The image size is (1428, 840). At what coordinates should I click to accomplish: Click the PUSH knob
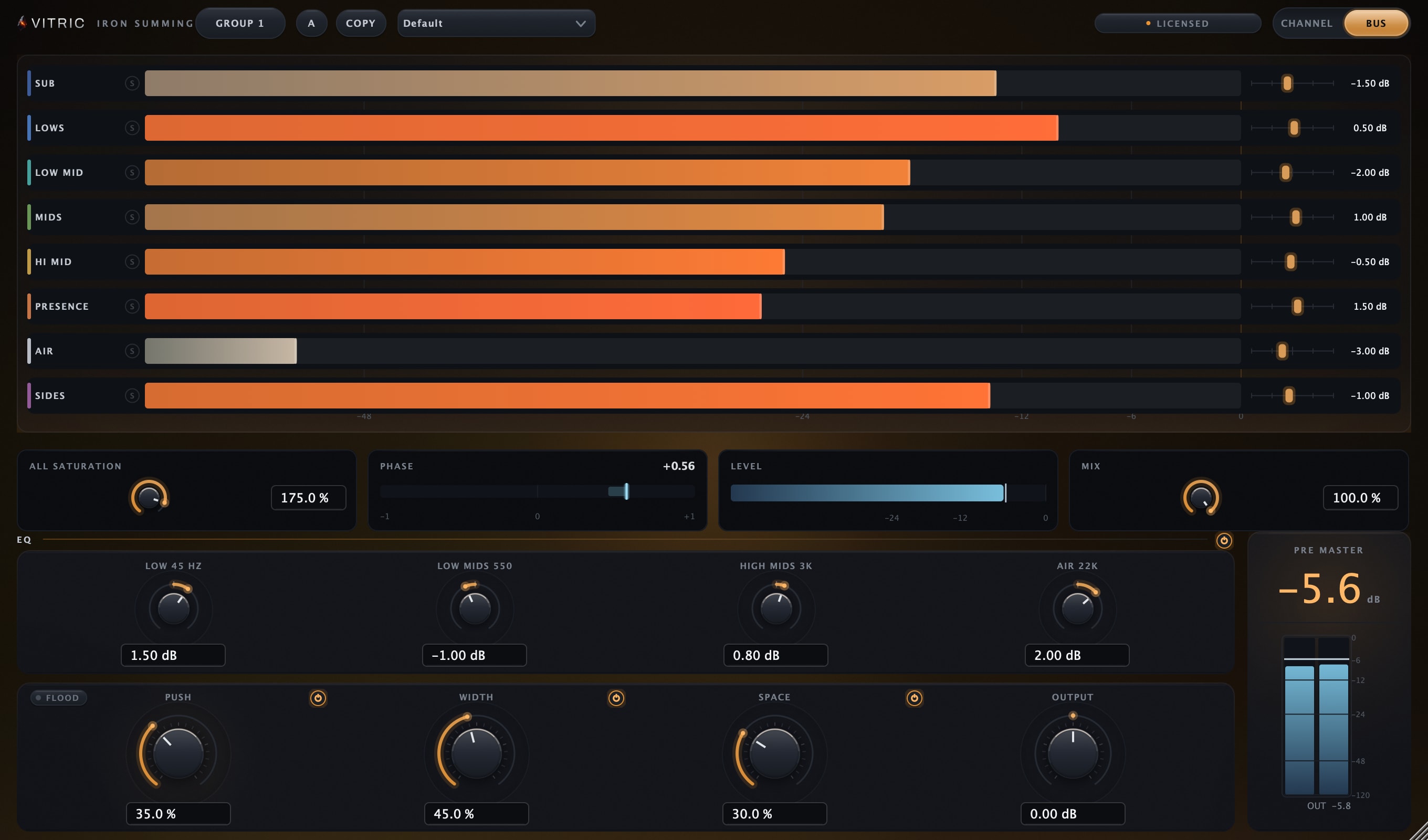point(178,754)
